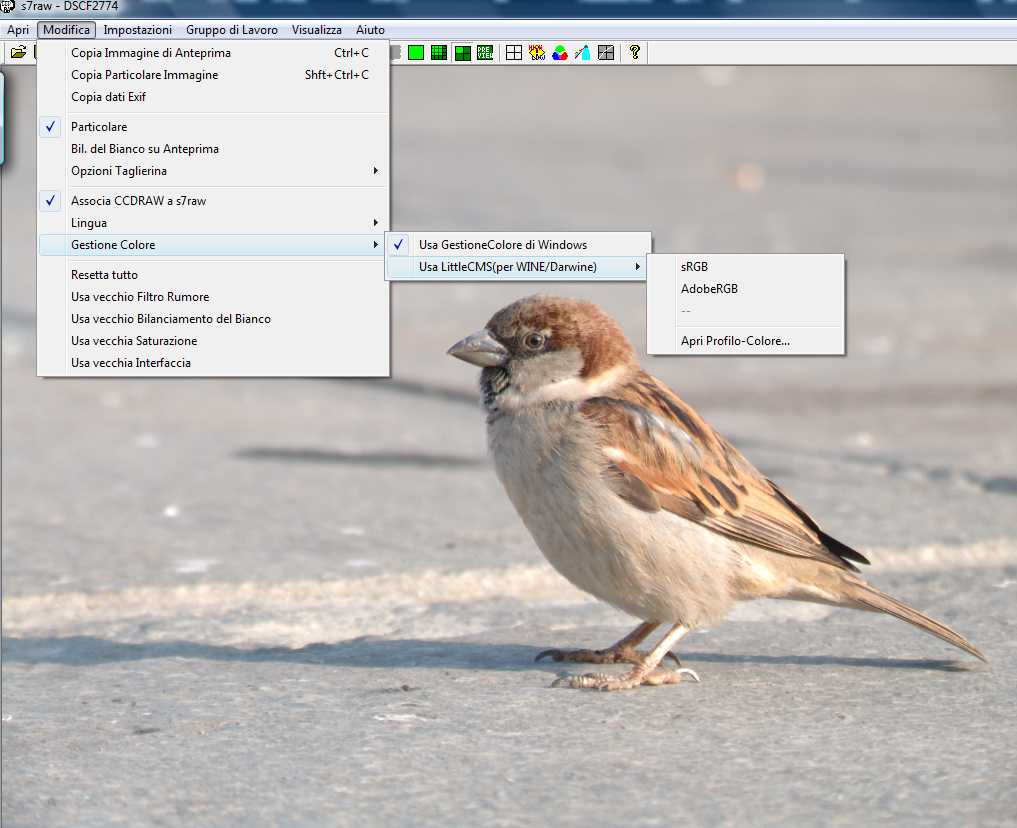The height and width of the screenshot is (828, 1017).
Task: Choose Copia dati Exif menu entry
Action: pyautogui.click(x=108, y=97)
